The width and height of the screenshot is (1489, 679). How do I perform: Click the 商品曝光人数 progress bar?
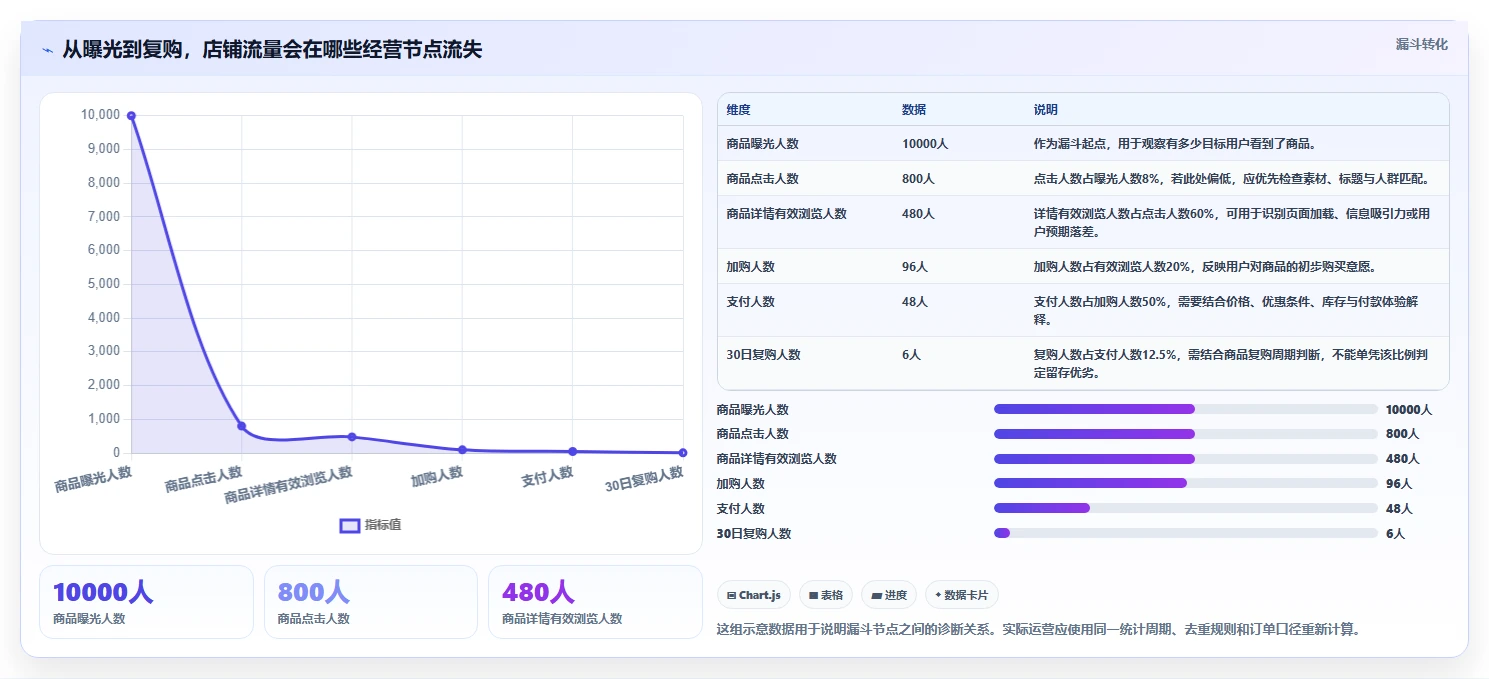(1186, 409)
